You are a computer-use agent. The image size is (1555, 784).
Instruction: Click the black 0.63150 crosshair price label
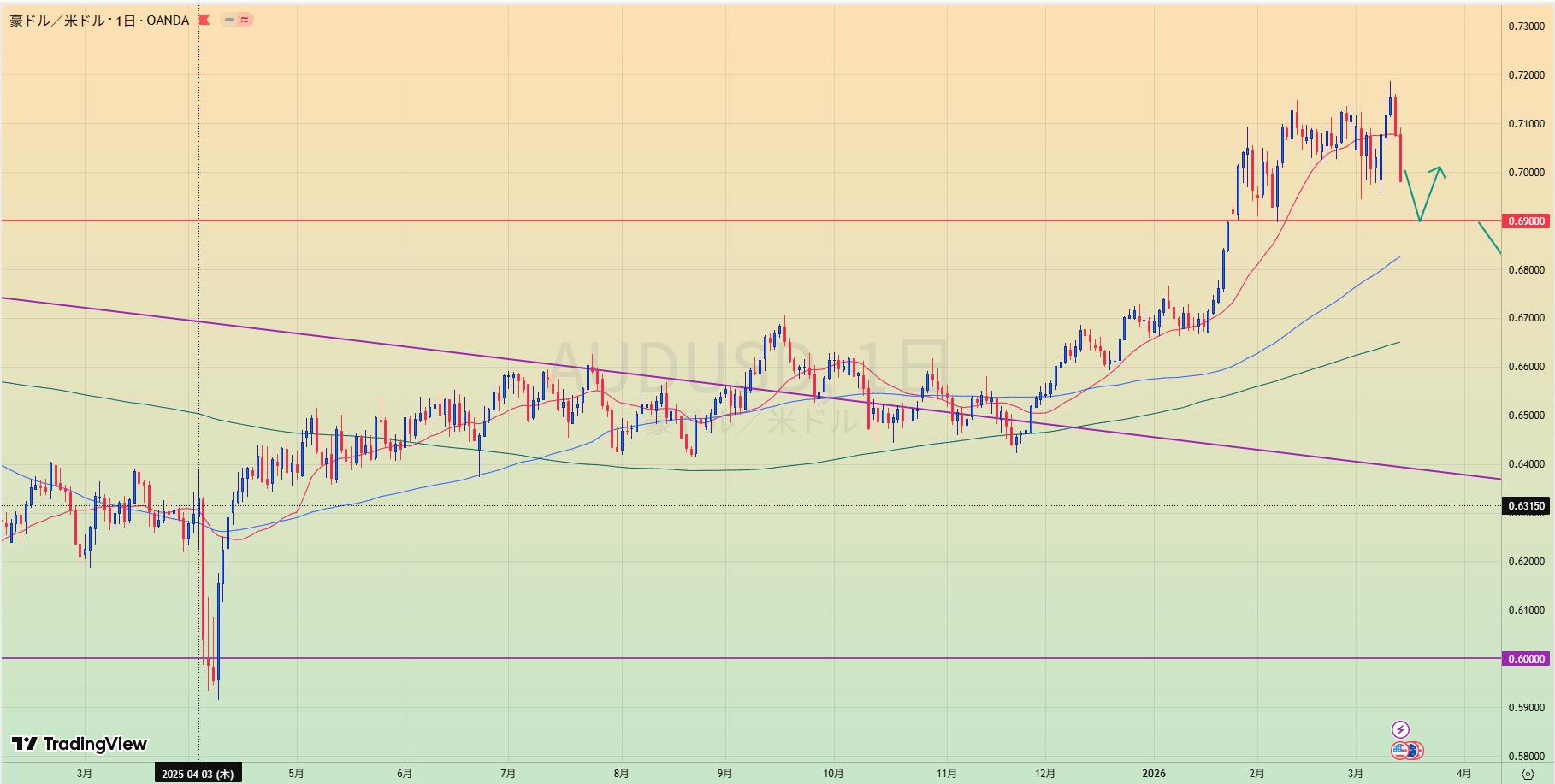[x=1526, y=506]
